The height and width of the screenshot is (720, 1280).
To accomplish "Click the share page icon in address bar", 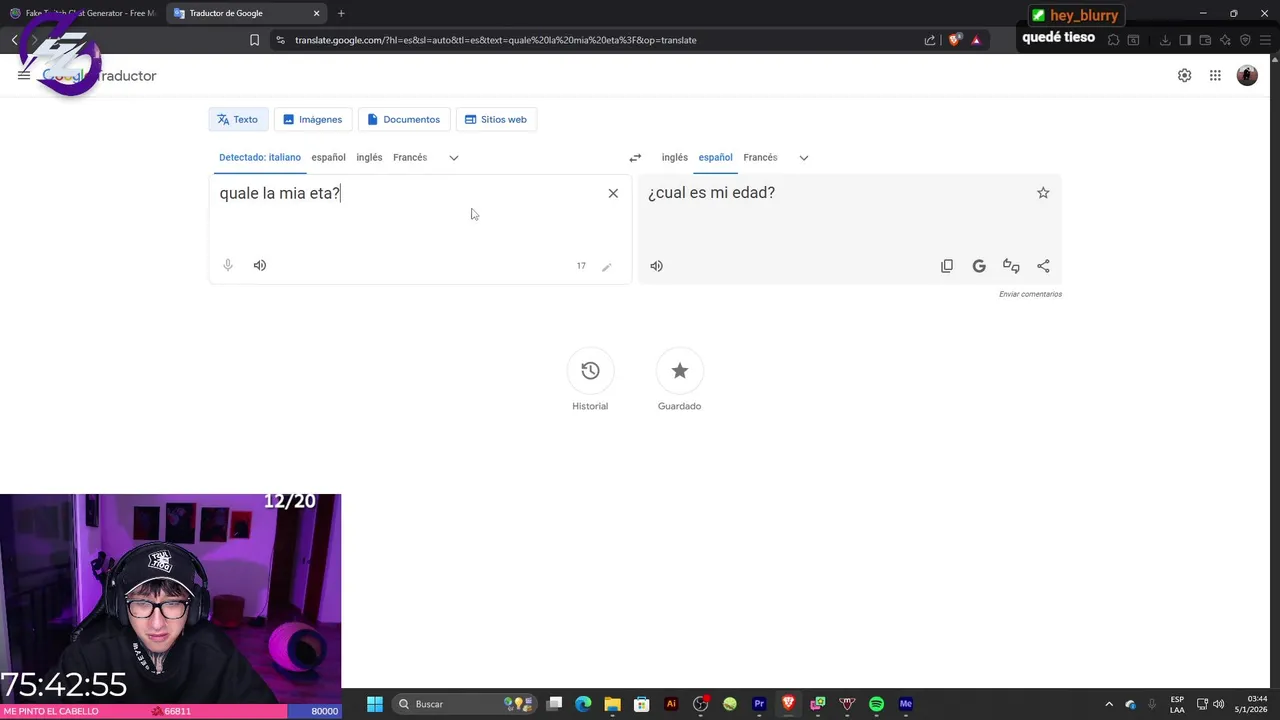I will (x=930, y=40).
